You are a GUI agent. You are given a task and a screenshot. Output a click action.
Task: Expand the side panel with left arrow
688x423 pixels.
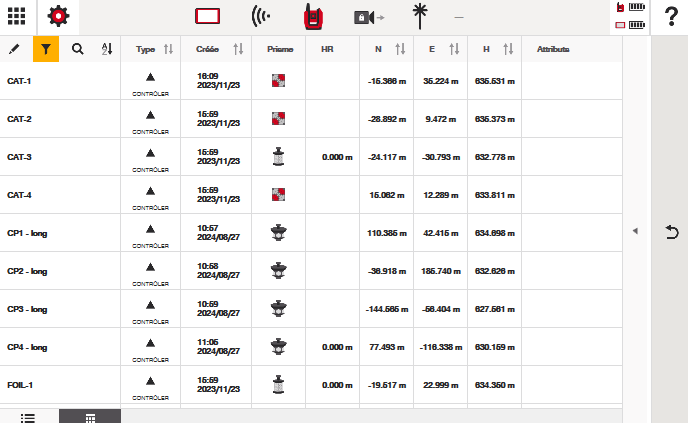[x=635, y=231]
